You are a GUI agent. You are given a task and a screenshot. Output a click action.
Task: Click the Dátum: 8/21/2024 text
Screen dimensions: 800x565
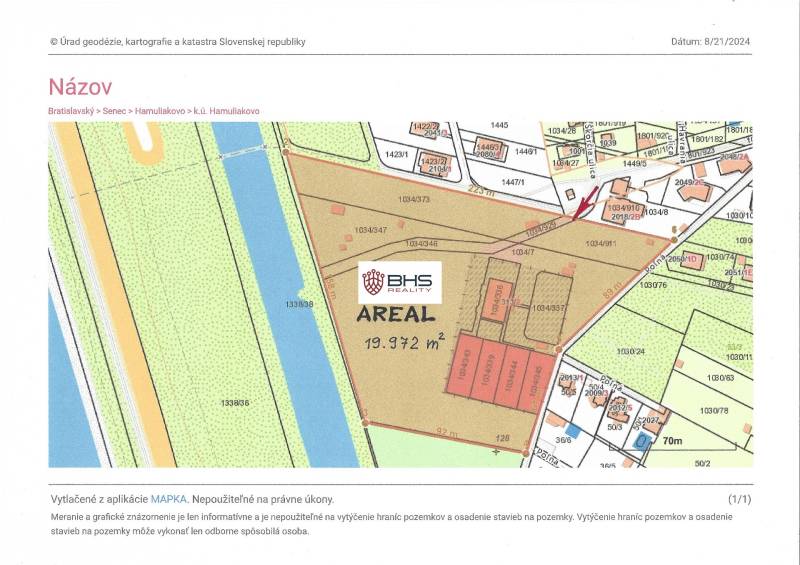tap(710, 42)
